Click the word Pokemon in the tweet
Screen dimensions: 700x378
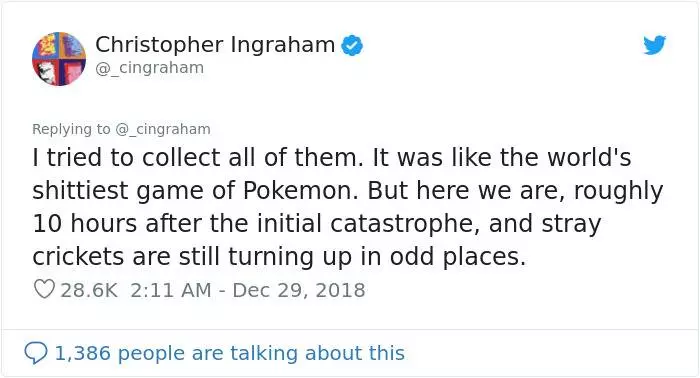tap(301, 191)
